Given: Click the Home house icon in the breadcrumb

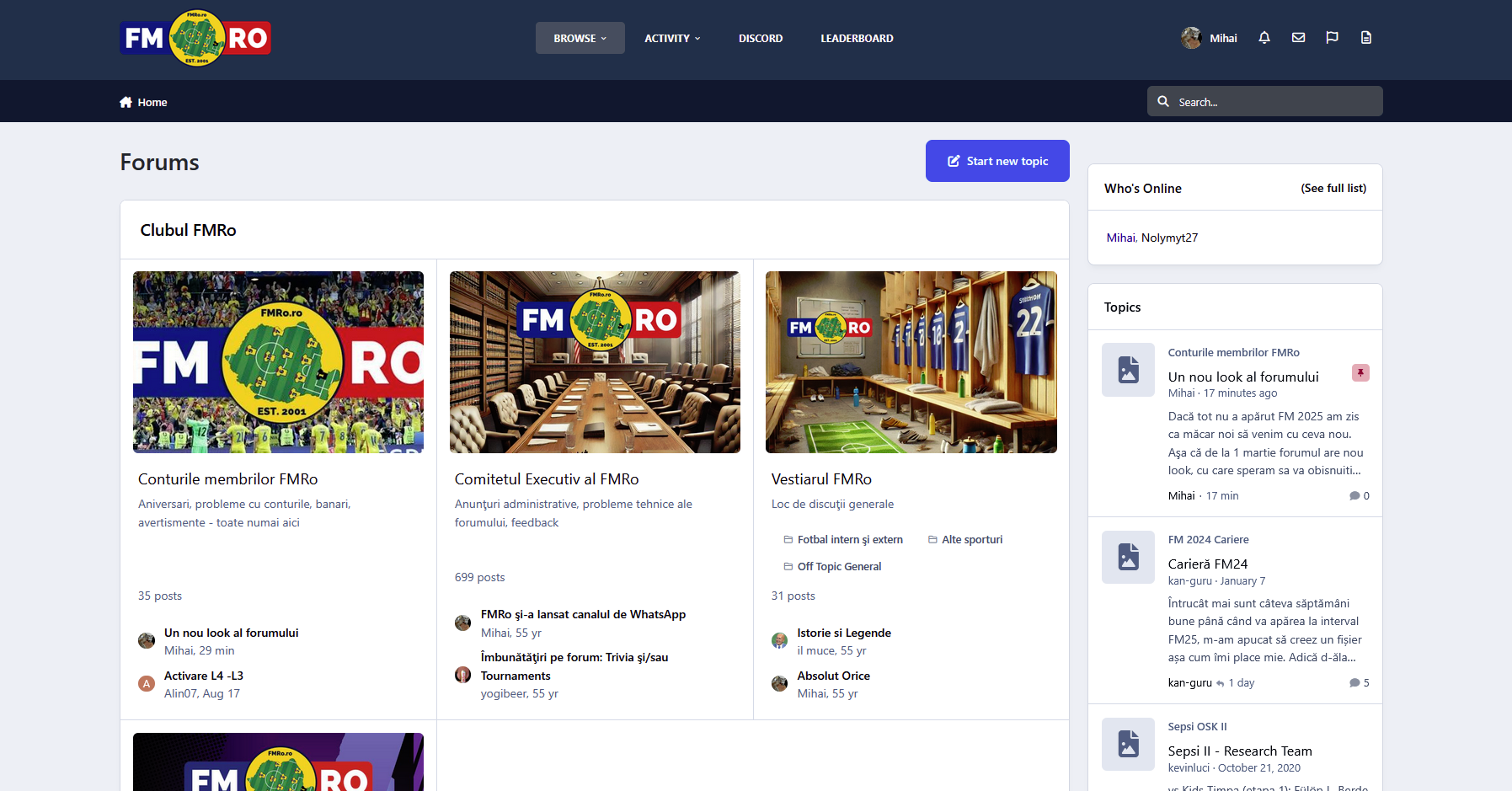Looking at the screenshot, I should (126, 102).
